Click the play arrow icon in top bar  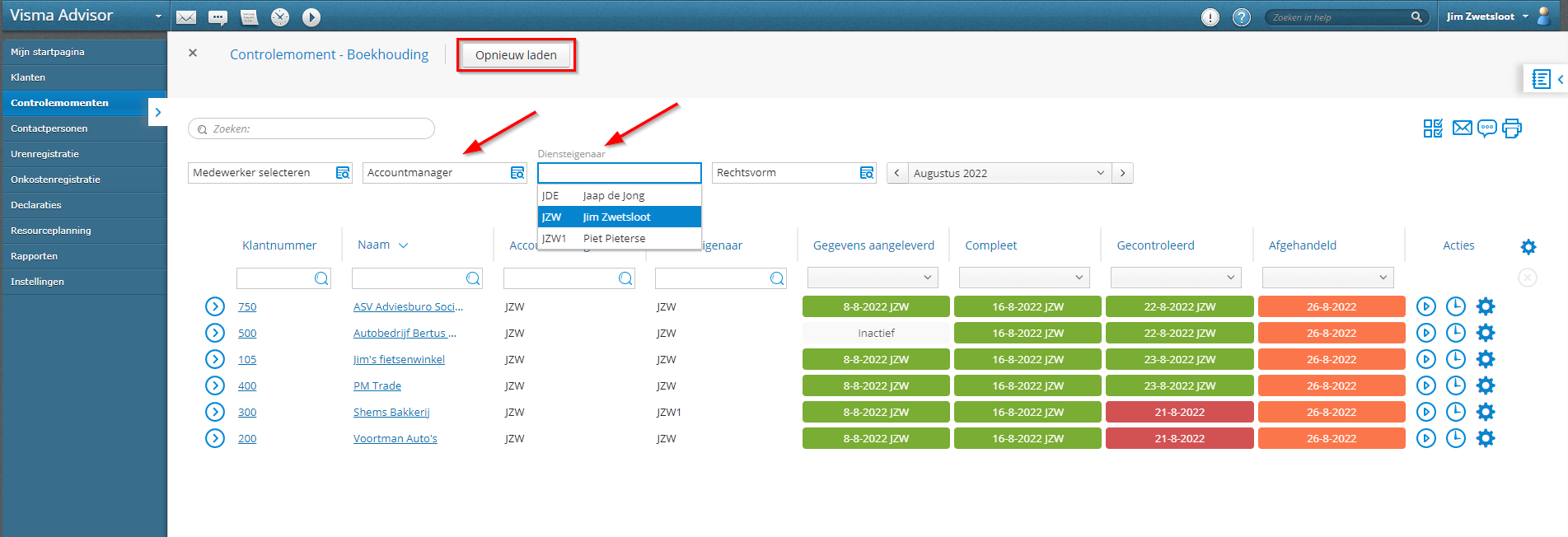click(x=311, y=17)
